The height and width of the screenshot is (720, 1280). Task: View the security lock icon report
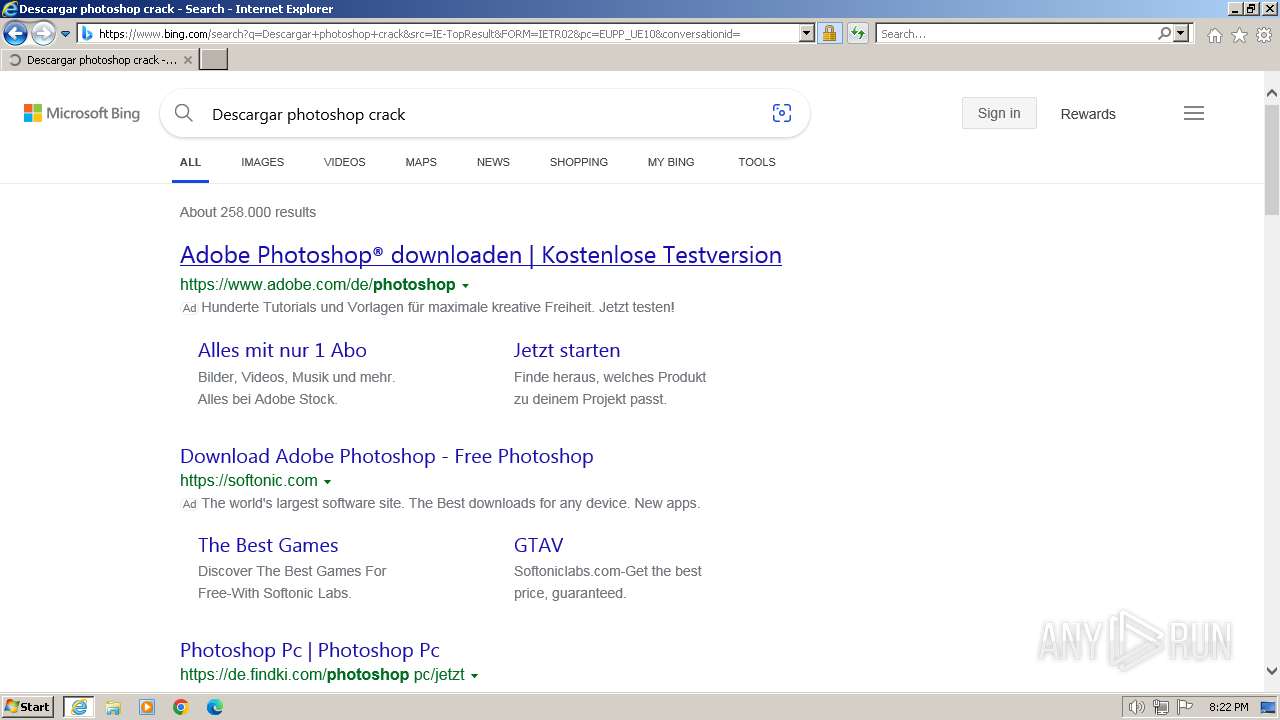click(829, 33)
